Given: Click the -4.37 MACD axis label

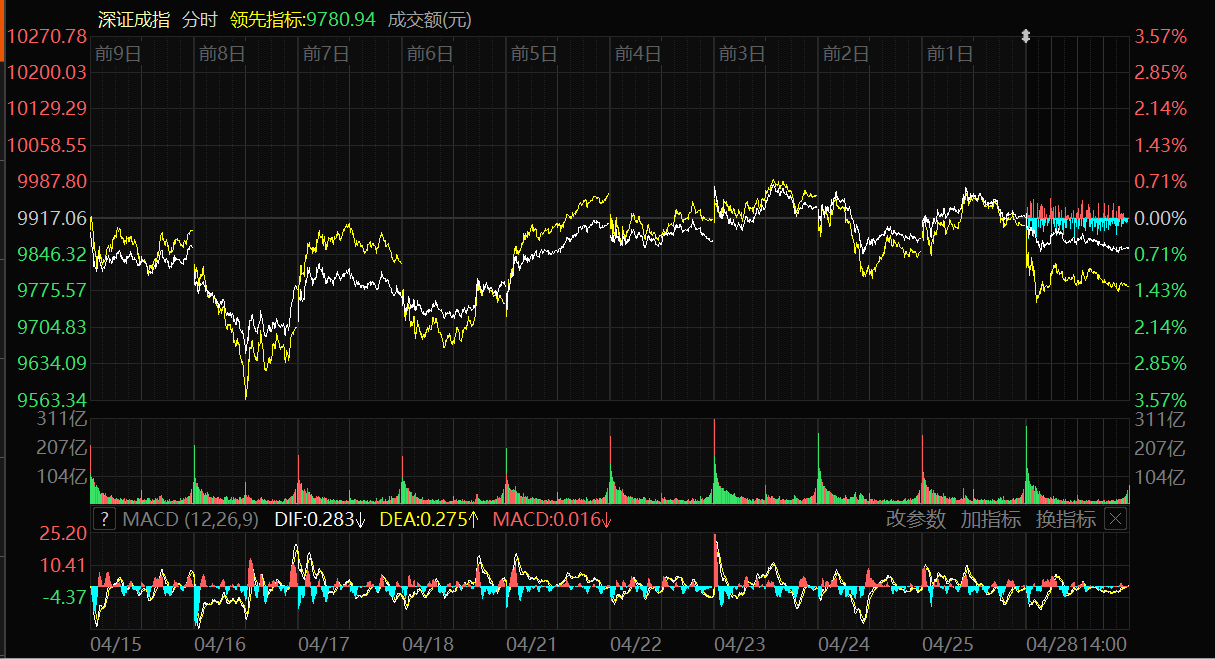Looking at the screenshot, I should [x=62, y=597].
